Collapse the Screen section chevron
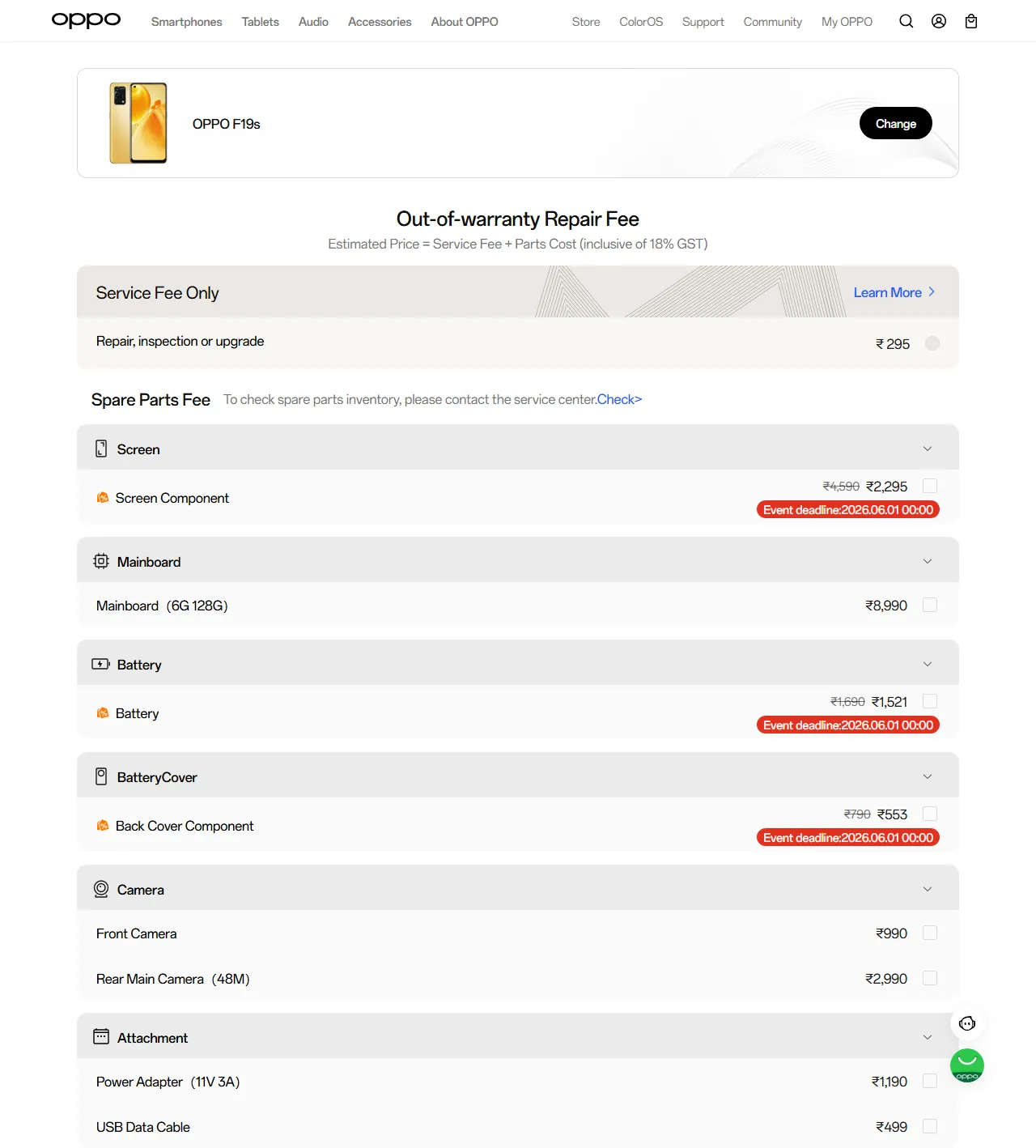This screenshot has width=1036, height=1148. (928, 449)
